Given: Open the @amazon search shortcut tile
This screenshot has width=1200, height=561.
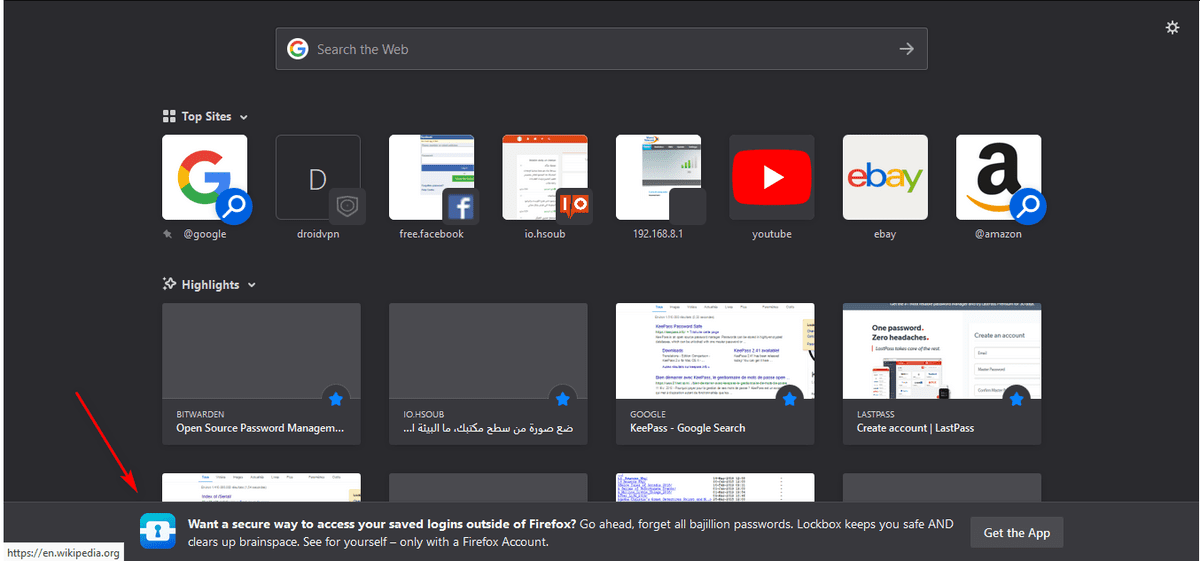Looking at the screenshot, I should click(997, 178).
